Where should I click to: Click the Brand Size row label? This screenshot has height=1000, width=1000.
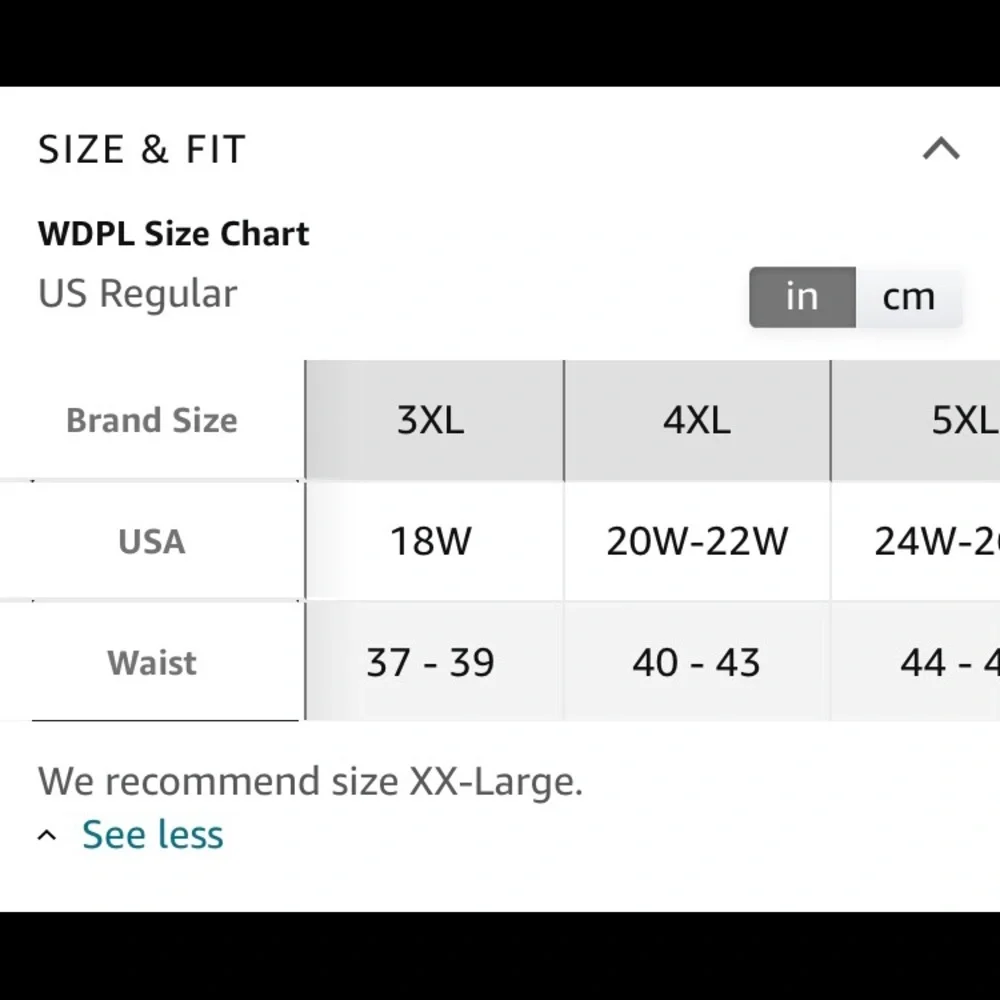click(152, 420)
